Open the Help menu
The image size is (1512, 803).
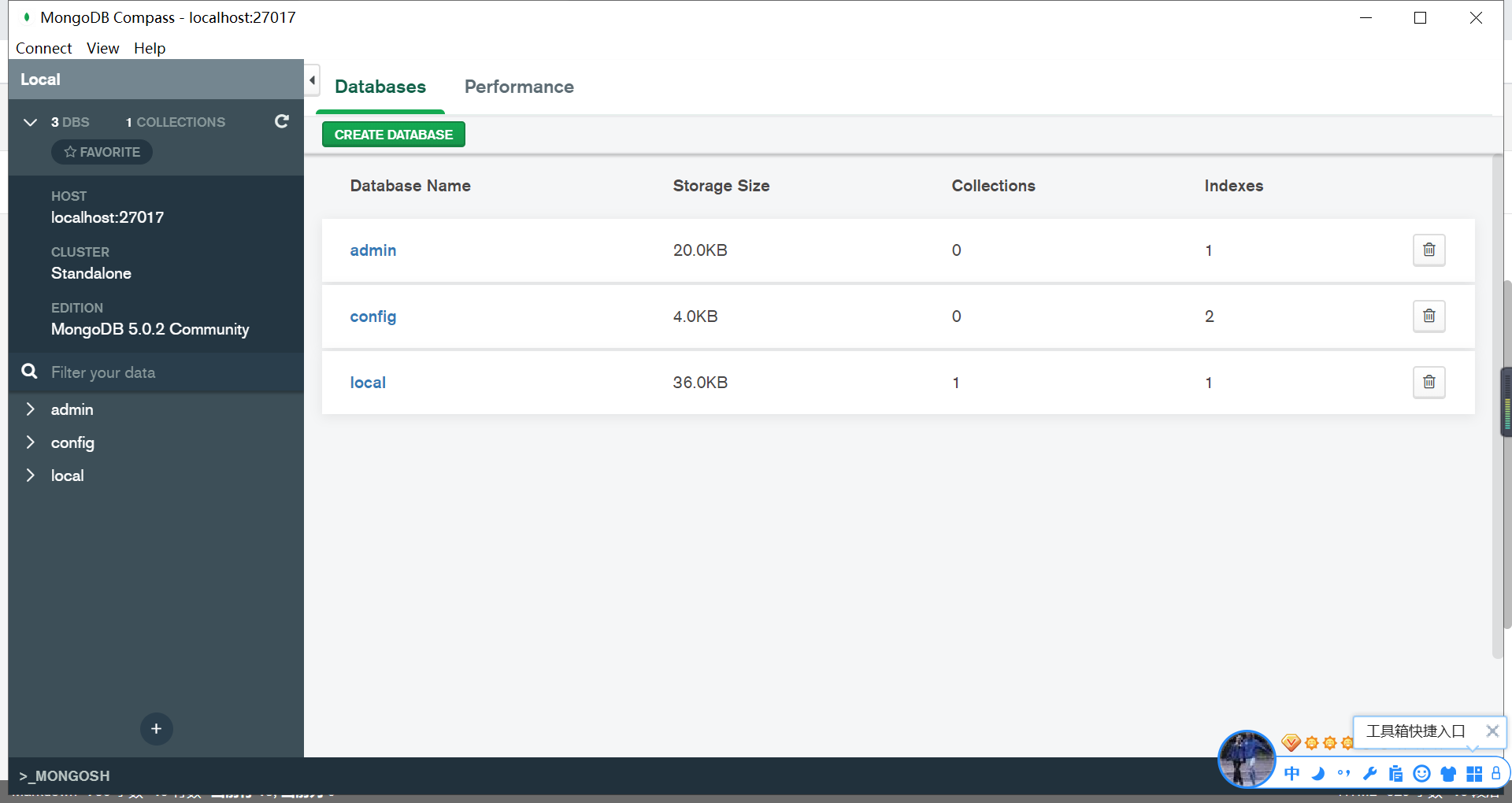tap(150, 48)
